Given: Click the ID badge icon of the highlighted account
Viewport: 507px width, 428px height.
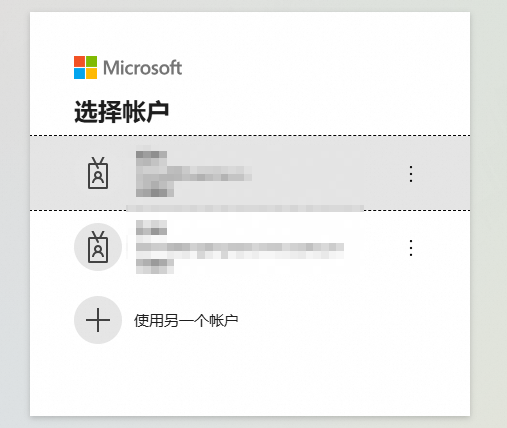Looking at the screenshot, I should click(x=98, y=173).
